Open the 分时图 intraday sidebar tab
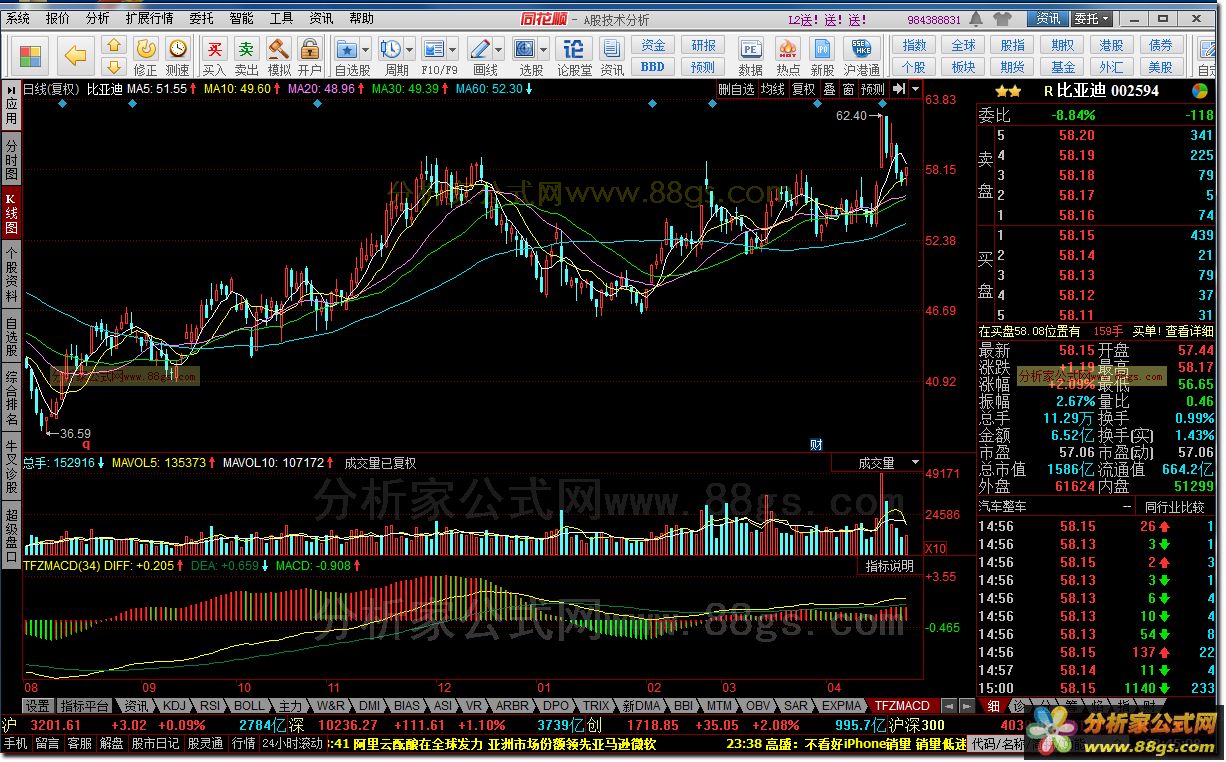Viewport: 1226px width, 762px height. pos(11,160)
